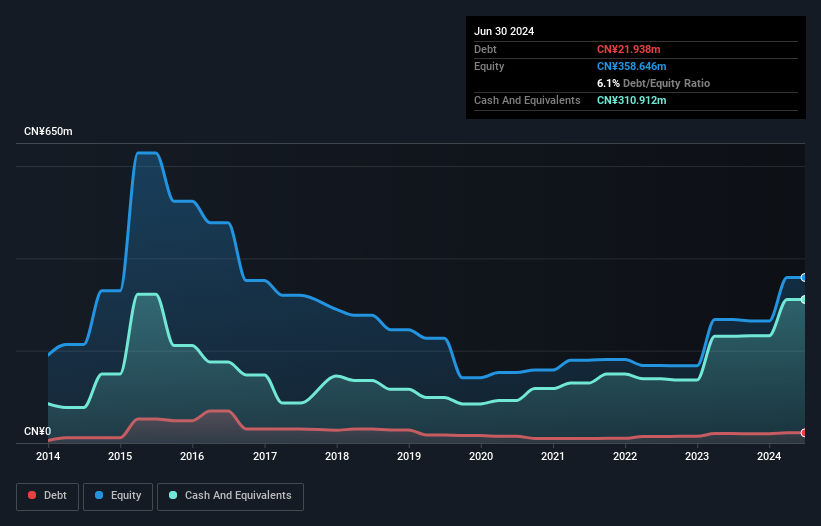Click the 2015 axis label
The height and width of the screenshot is (526, 821).
click(x=120, y=456)
